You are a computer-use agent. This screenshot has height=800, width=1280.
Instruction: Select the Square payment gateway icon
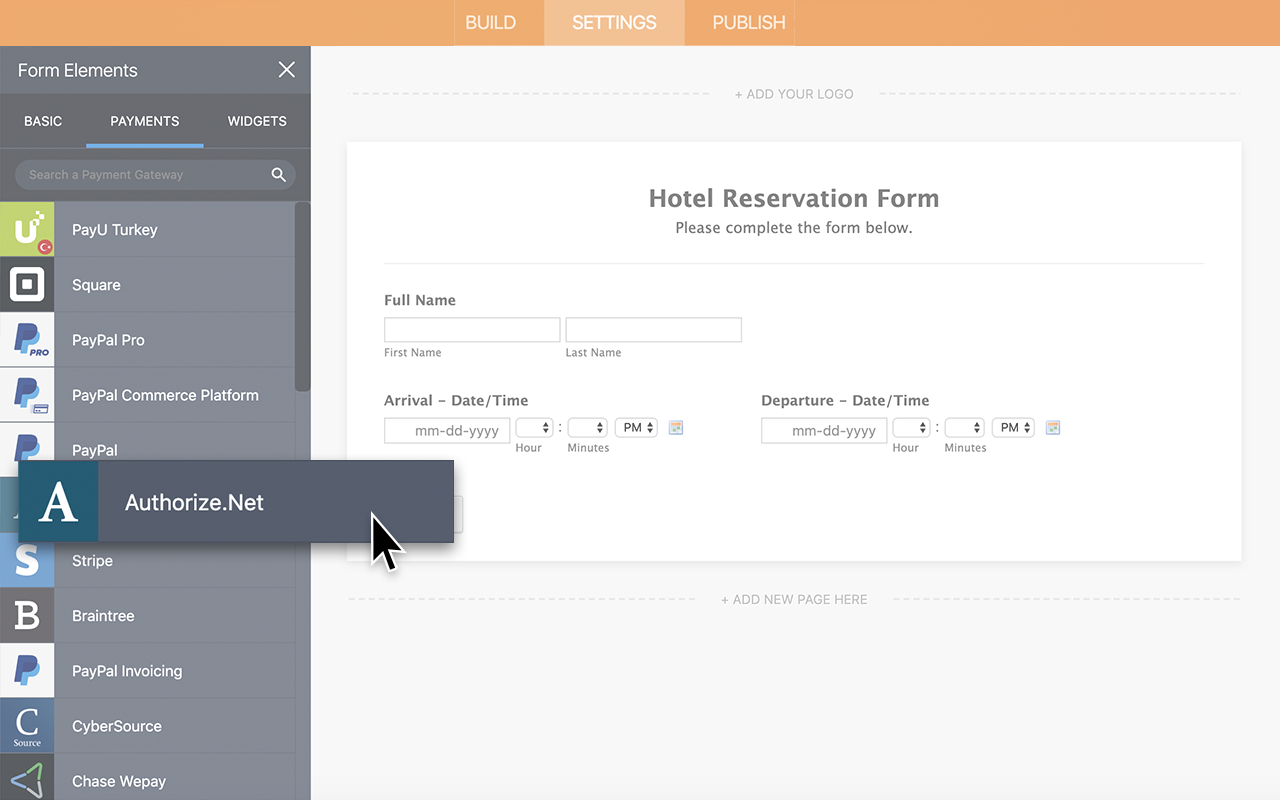coord(27,284)
